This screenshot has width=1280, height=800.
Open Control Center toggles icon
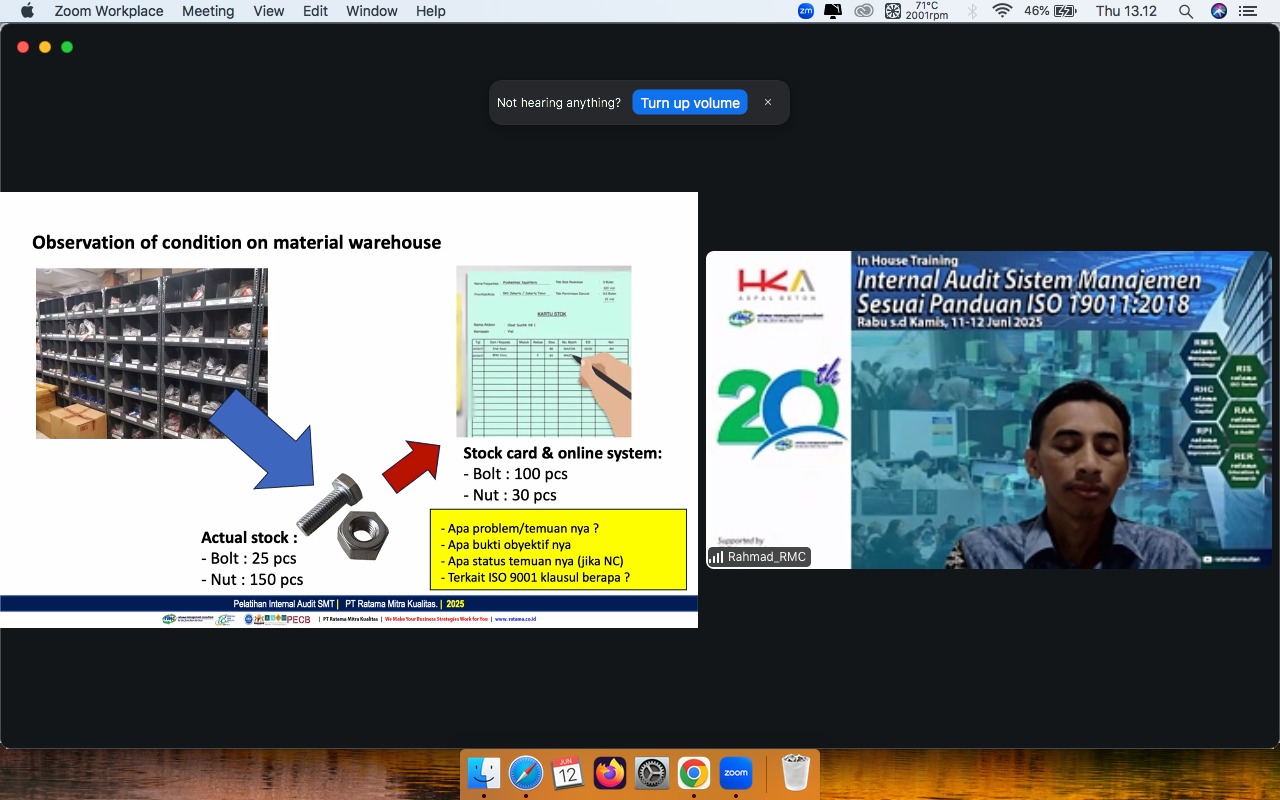(x=1247, y=11)
